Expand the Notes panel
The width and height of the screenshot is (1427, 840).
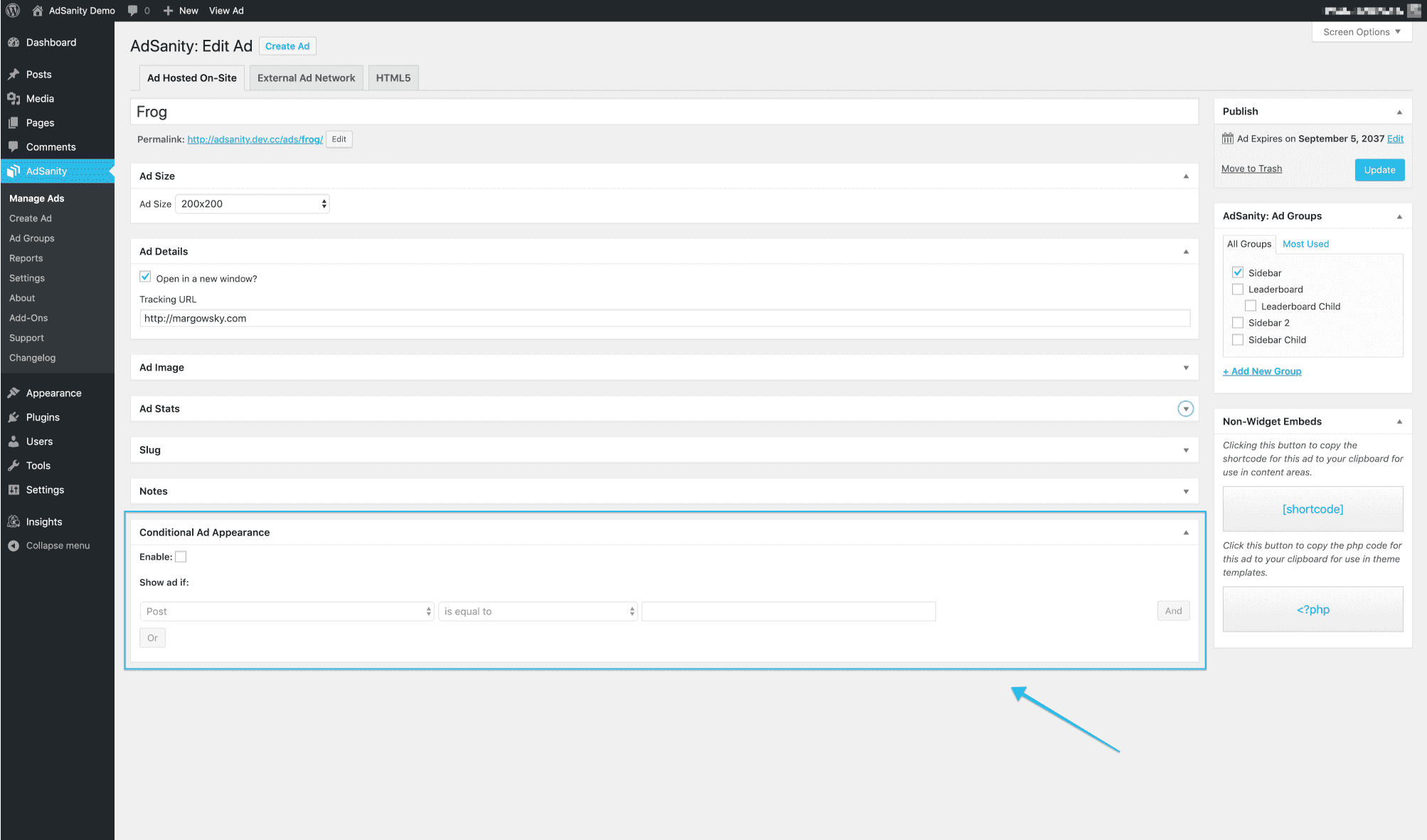click(1186, 491)
